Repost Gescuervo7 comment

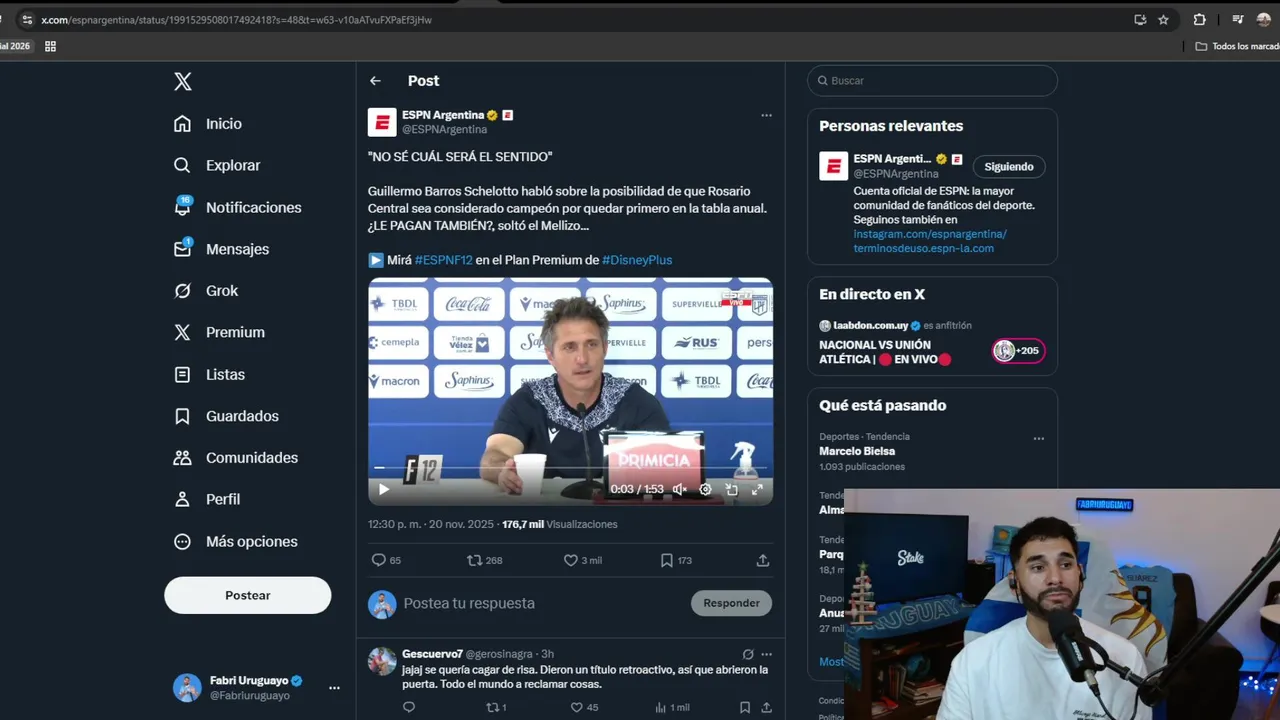pos(496,707)
